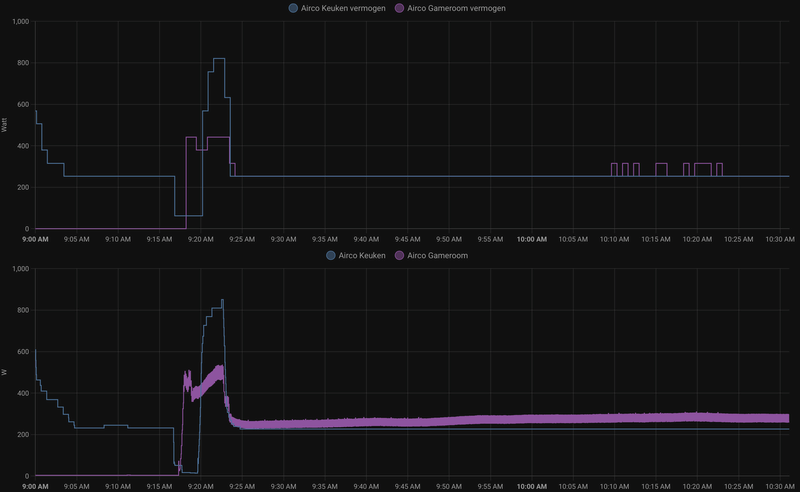Viewport: 800px width, 492px height.
Task: Click the 10:15 AM label under the Watt chart
Action: click(656, 239)
